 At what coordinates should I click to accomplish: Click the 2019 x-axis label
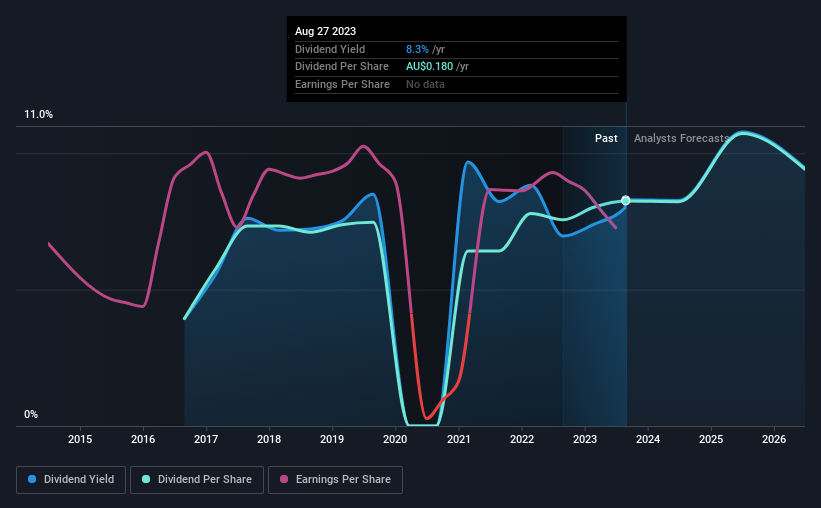click(332, 439)
